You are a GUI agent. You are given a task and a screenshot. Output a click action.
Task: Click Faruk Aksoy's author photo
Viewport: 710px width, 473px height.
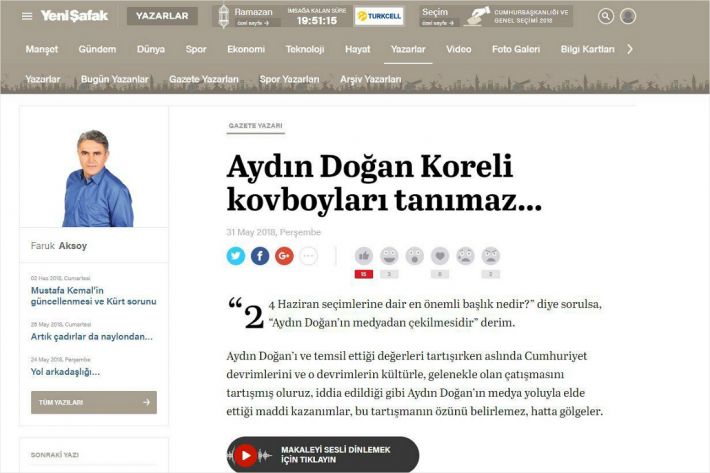pos(94,178)
